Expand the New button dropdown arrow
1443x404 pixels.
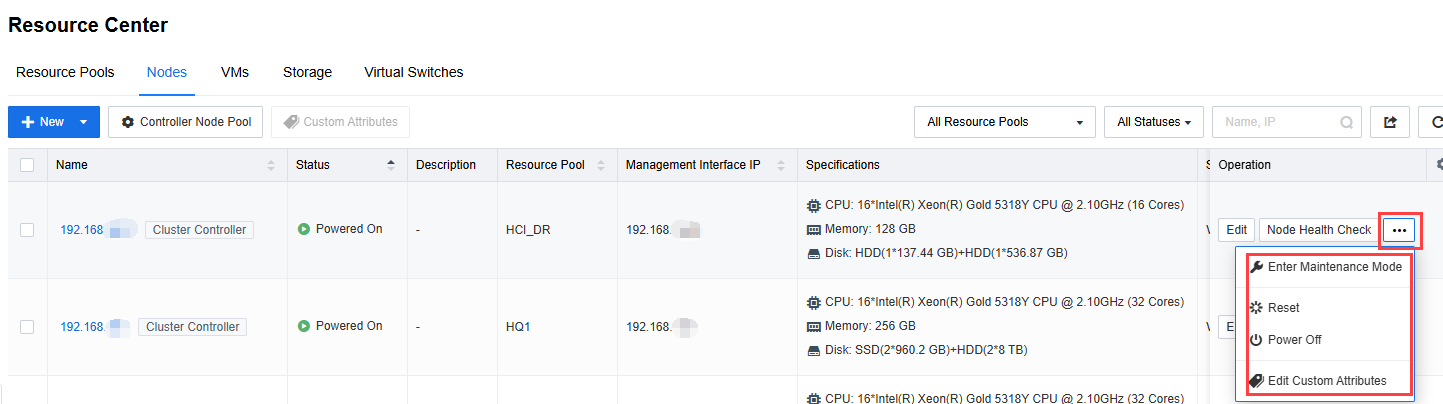pos(84,122)
